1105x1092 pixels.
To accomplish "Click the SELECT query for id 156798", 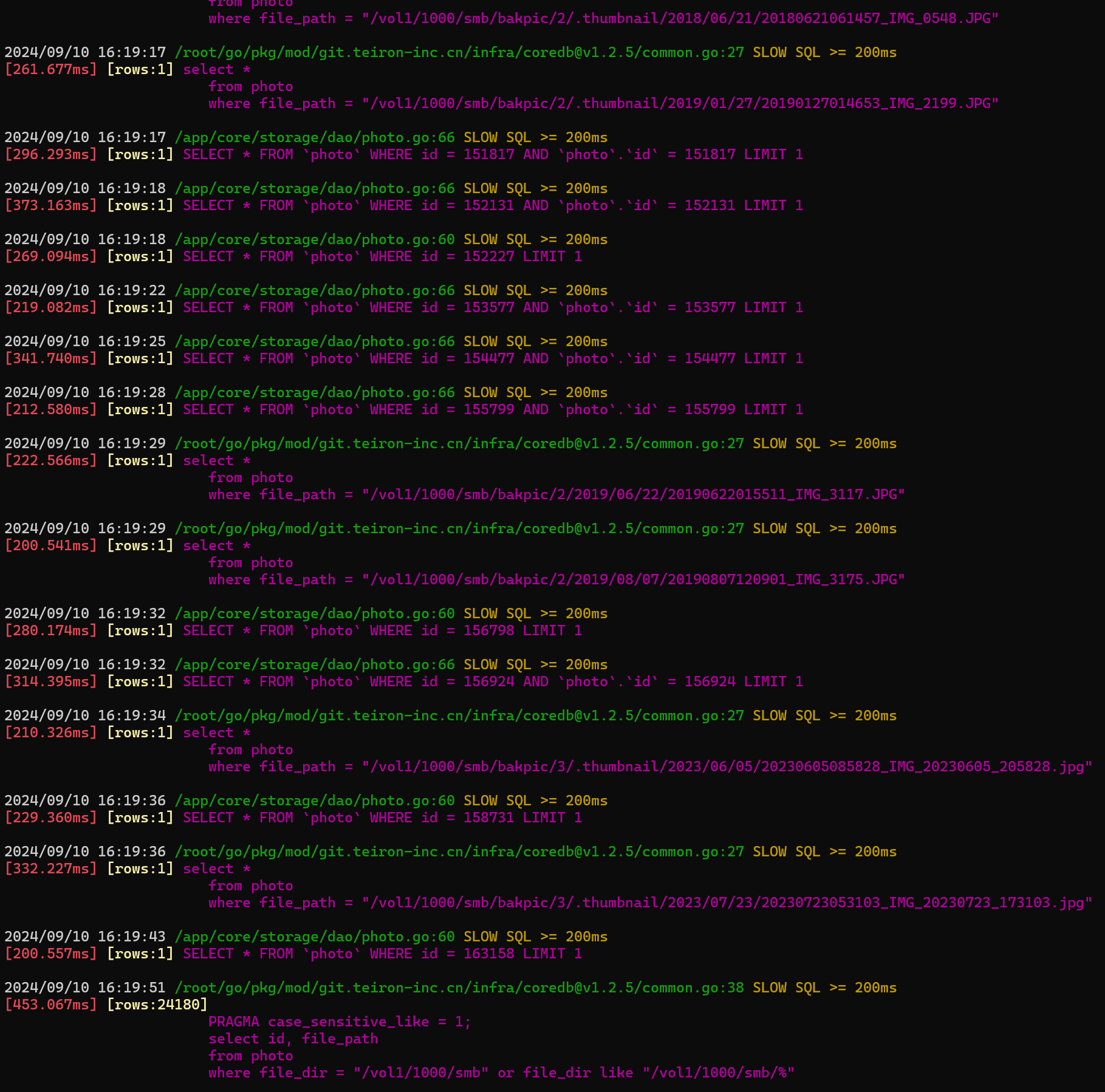I will 382,630.
